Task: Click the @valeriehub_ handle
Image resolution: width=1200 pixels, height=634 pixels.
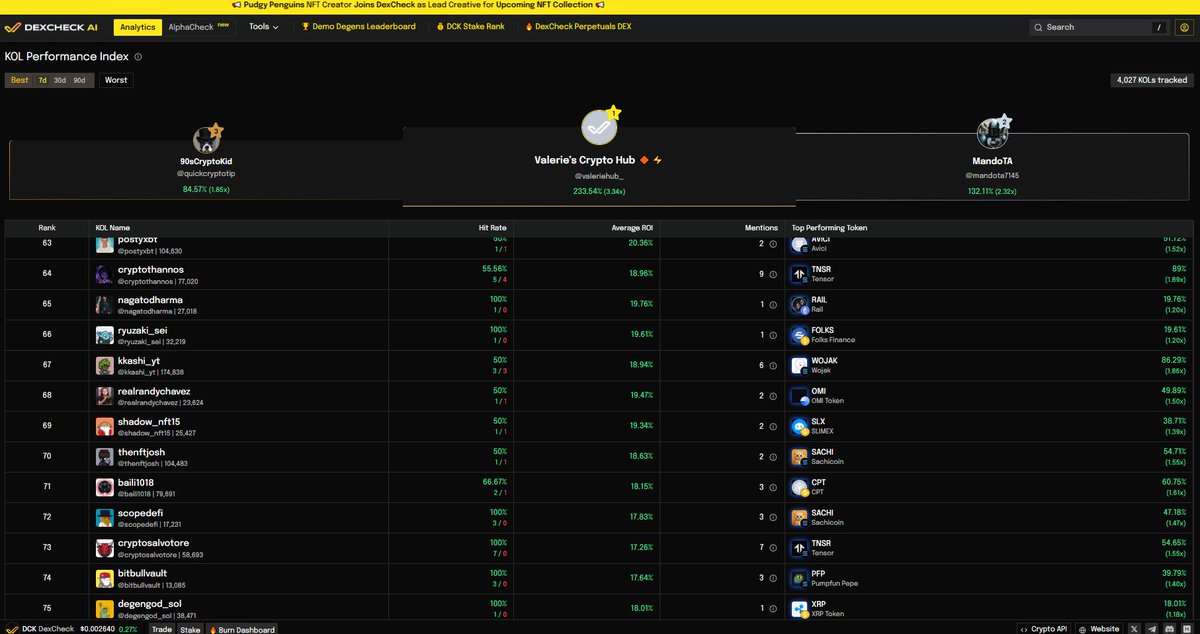Action: tap(600, 176)
